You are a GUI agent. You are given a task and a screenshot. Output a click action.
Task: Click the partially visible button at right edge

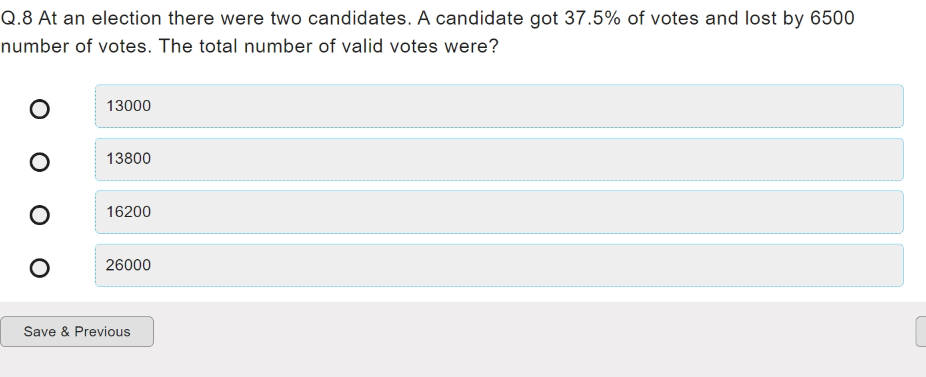coord(921,332)
